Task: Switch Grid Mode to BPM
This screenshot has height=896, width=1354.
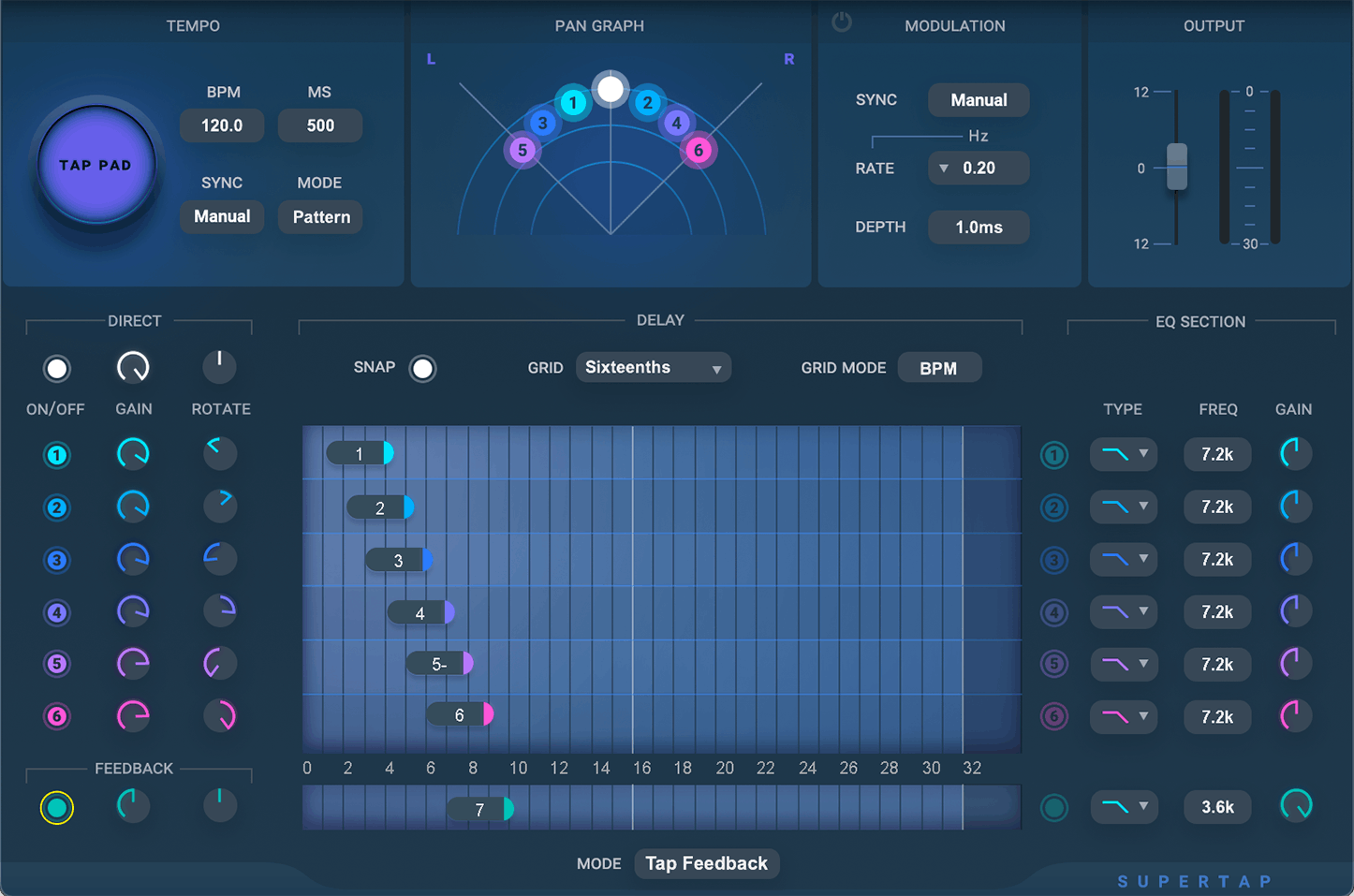Action: (x=939, y=367)
